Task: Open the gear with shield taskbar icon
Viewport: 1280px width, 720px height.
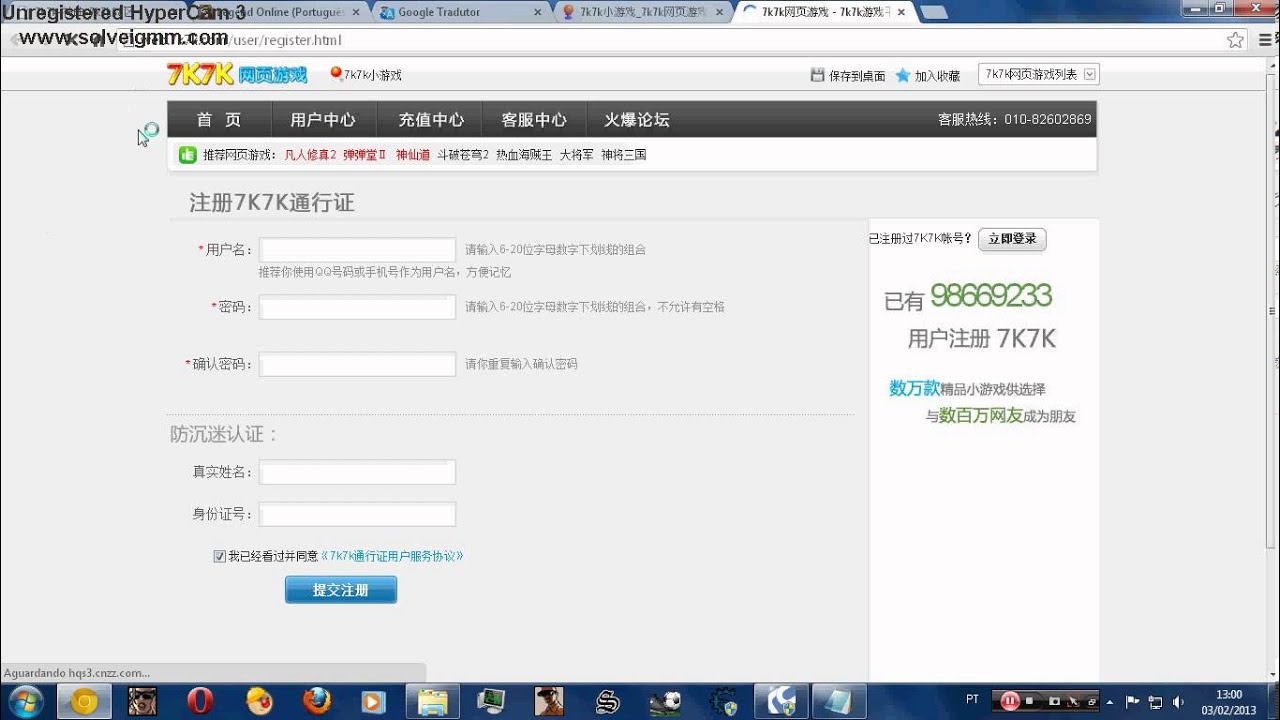Action: 723,701
